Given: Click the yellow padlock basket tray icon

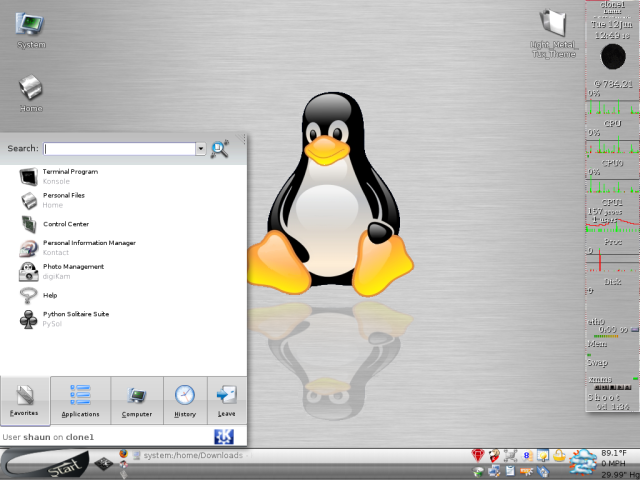Looking at the screenshot, I should [x=559, y=455].
